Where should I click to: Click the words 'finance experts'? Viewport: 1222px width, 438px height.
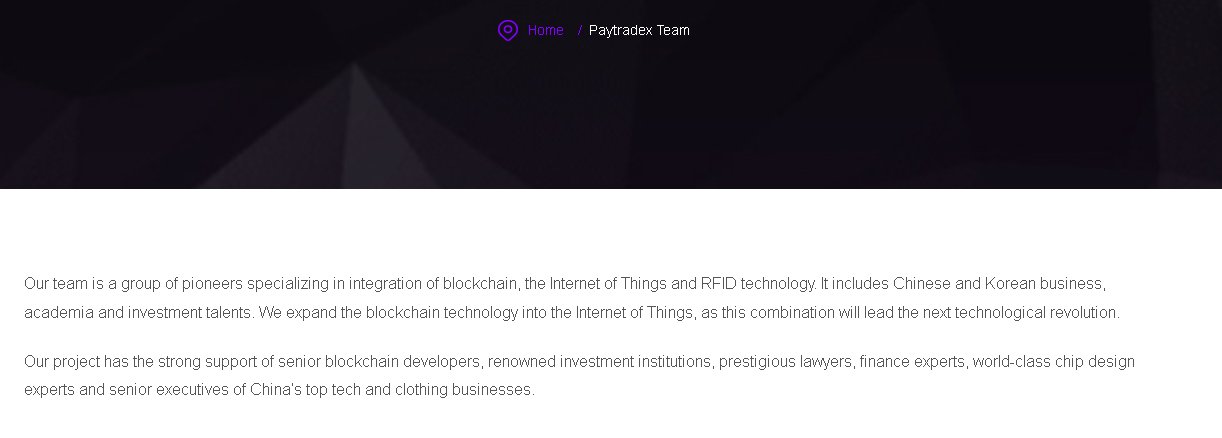tap(912, 361)
